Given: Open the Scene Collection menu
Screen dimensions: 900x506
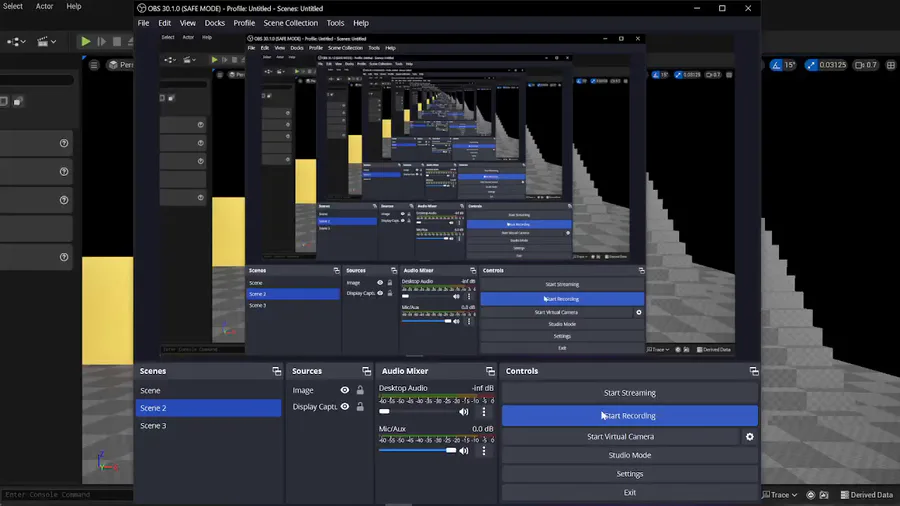Looking at the screenshot, I should [x=290, y=23].
